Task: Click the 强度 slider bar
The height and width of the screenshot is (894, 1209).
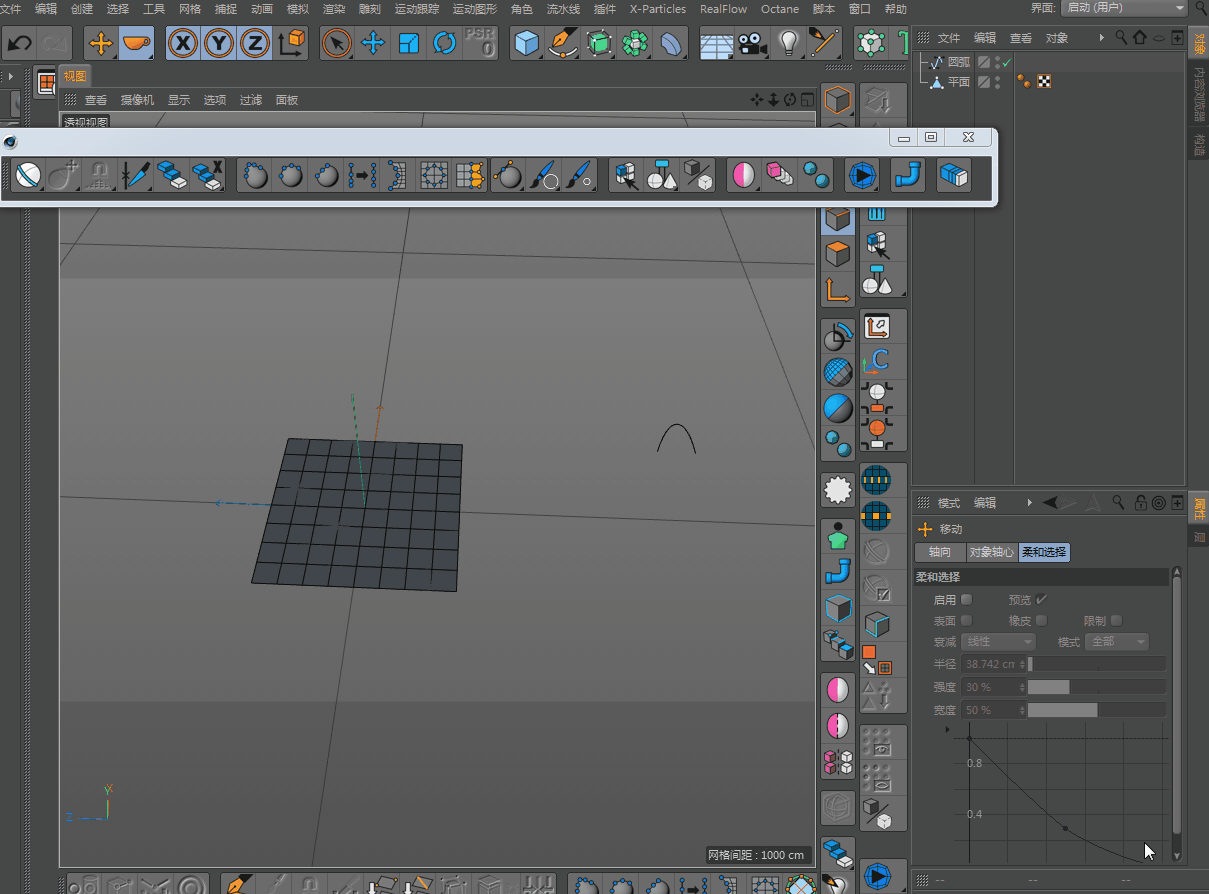Action: coord(1096,687)
